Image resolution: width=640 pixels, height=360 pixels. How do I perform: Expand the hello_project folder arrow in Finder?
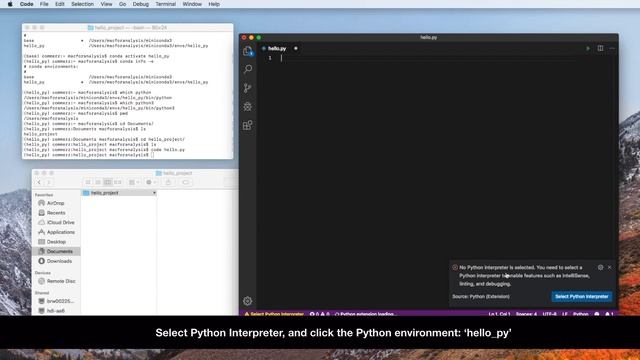coord(154,193)
